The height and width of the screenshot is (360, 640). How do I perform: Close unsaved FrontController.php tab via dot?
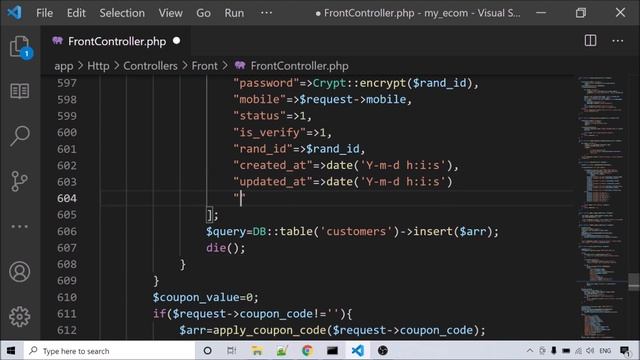pos(176,41)
